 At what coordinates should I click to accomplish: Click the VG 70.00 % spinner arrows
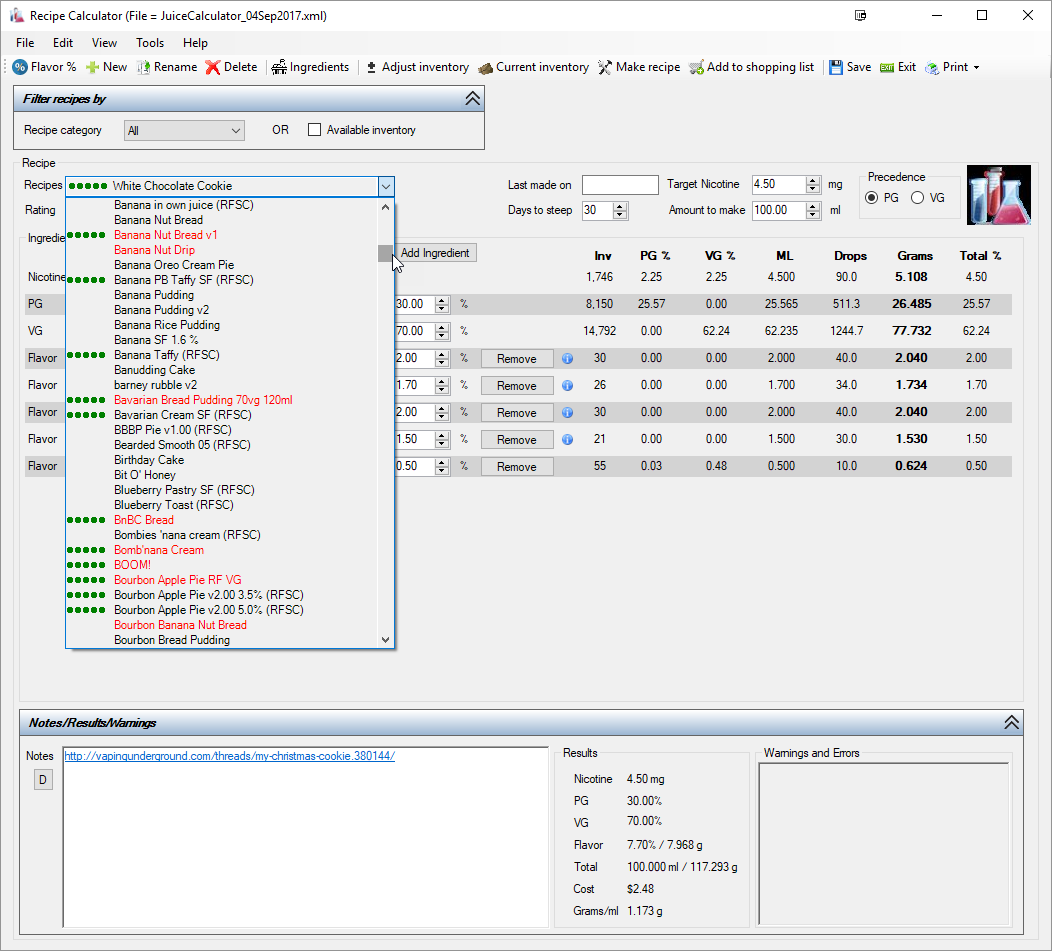coord(441,331)
